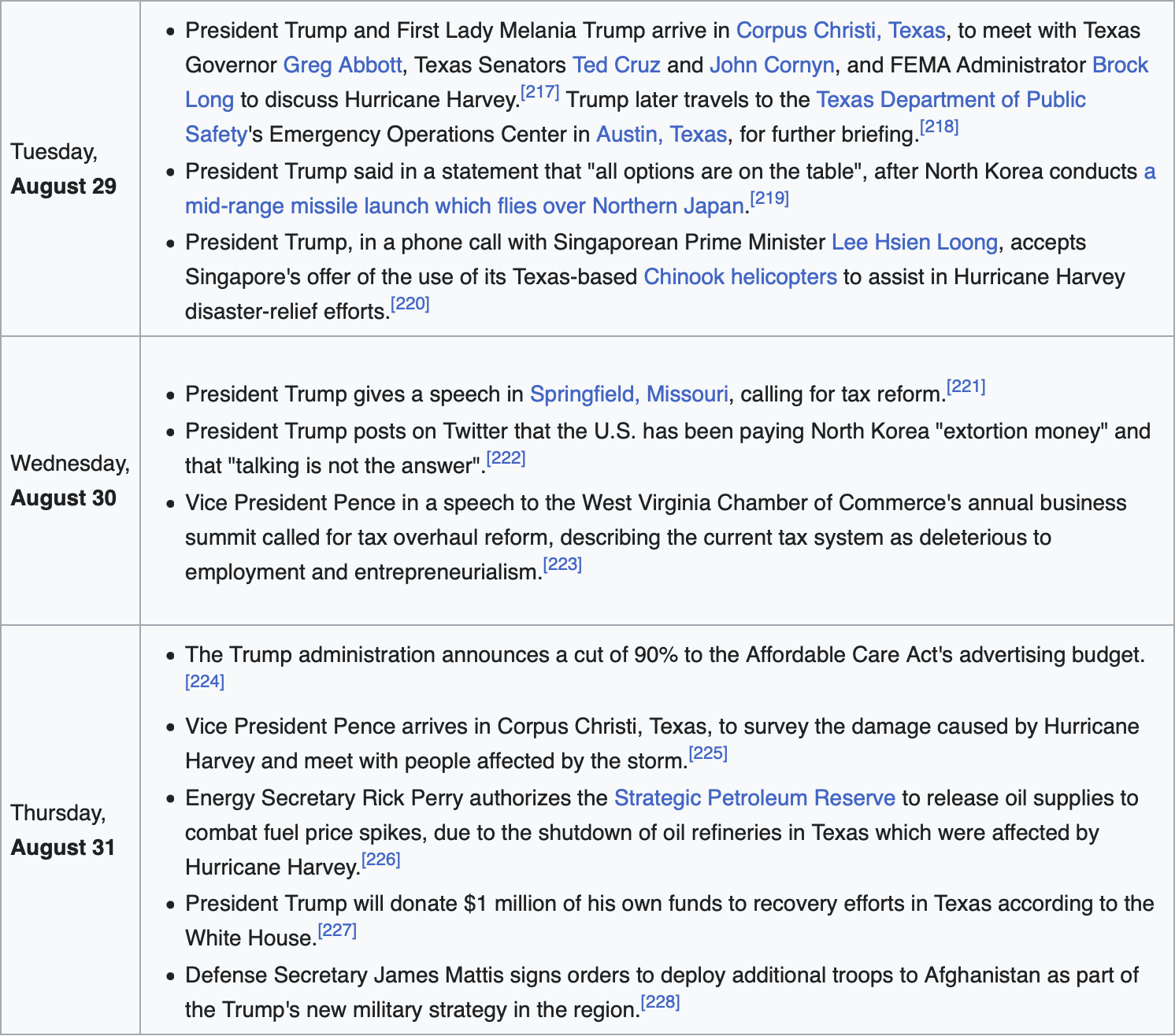Follow the Chinook helicopters link
The height and width of the screenshot is (1036, 1175).
(x=740, y=277)
